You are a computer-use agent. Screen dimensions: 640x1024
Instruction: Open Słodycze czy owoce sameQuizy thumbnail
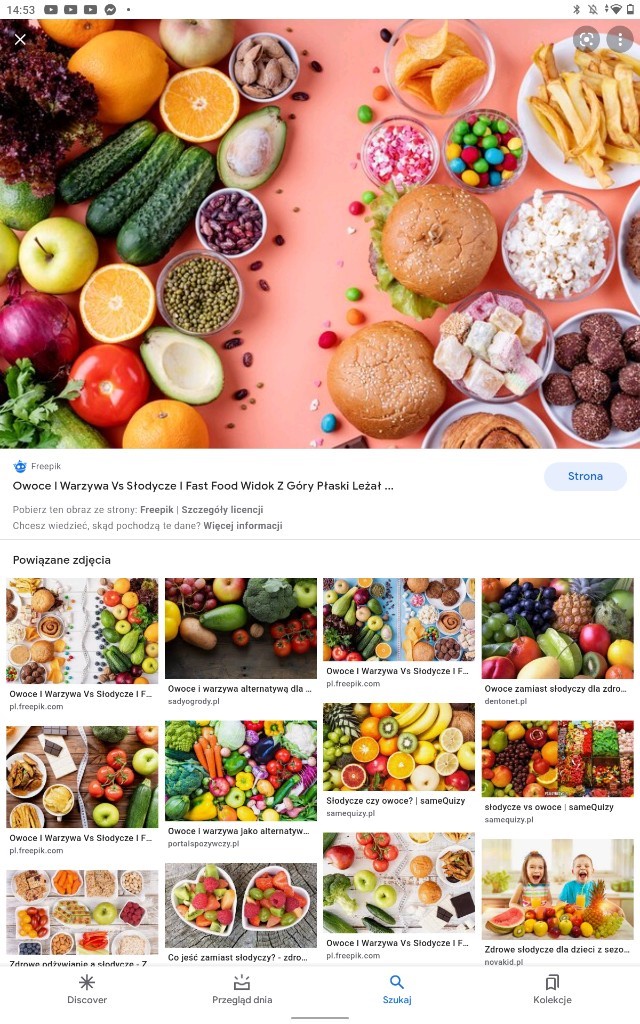399,747
